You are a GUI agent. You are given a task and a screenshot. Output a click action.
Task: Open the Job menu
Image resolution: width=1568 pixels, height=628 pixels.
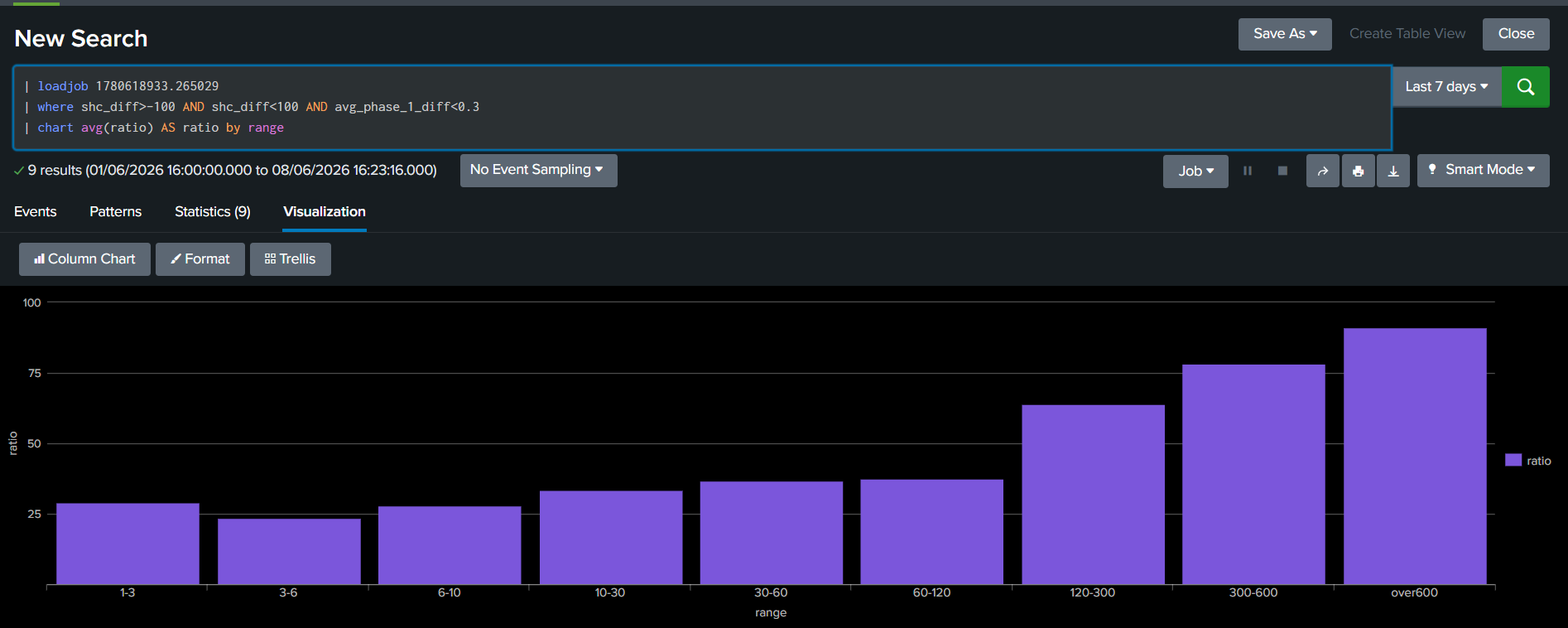pos(1195,171)
